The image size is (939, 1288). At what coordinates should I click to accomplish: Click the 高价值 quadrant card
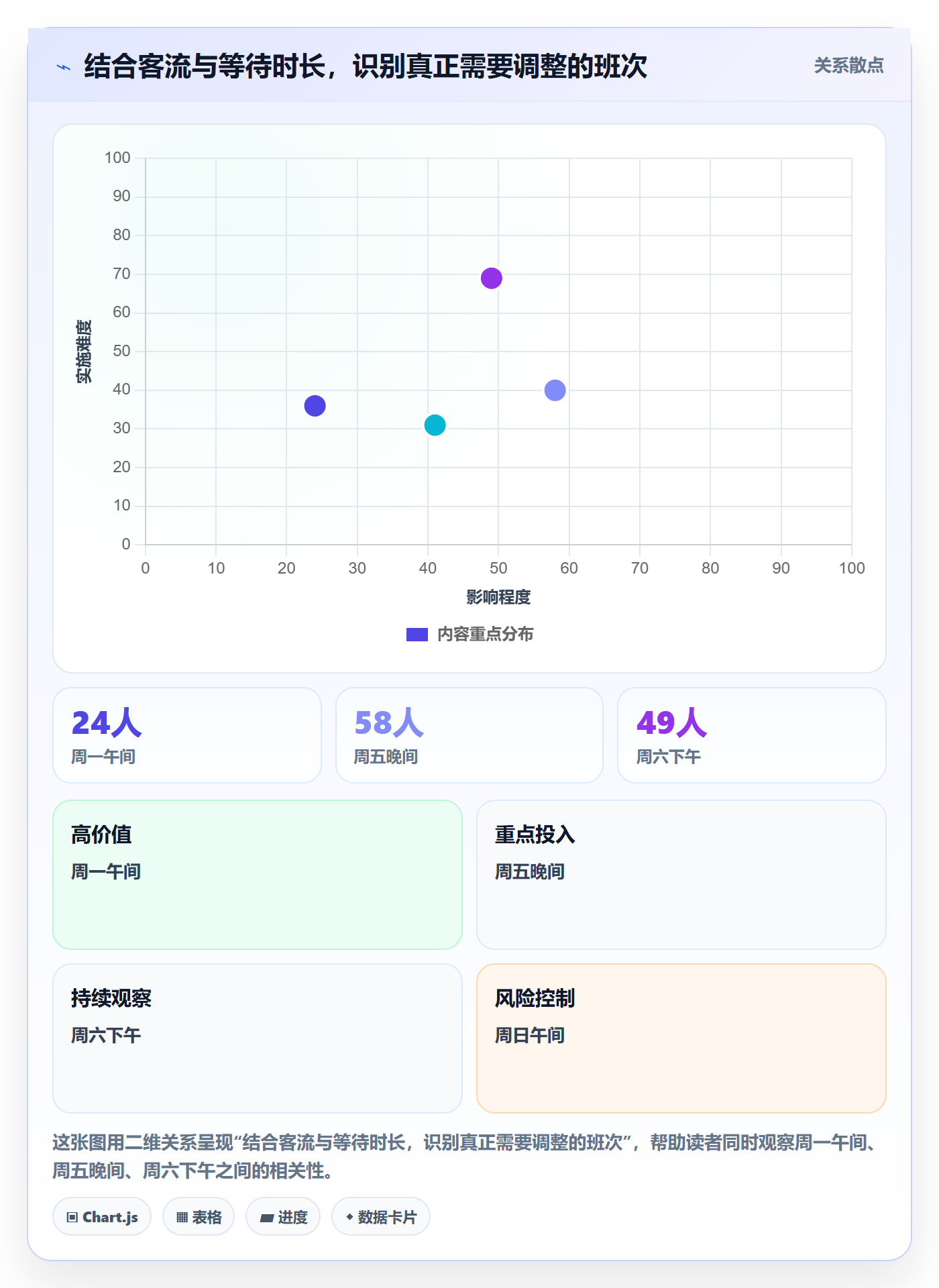258,875
